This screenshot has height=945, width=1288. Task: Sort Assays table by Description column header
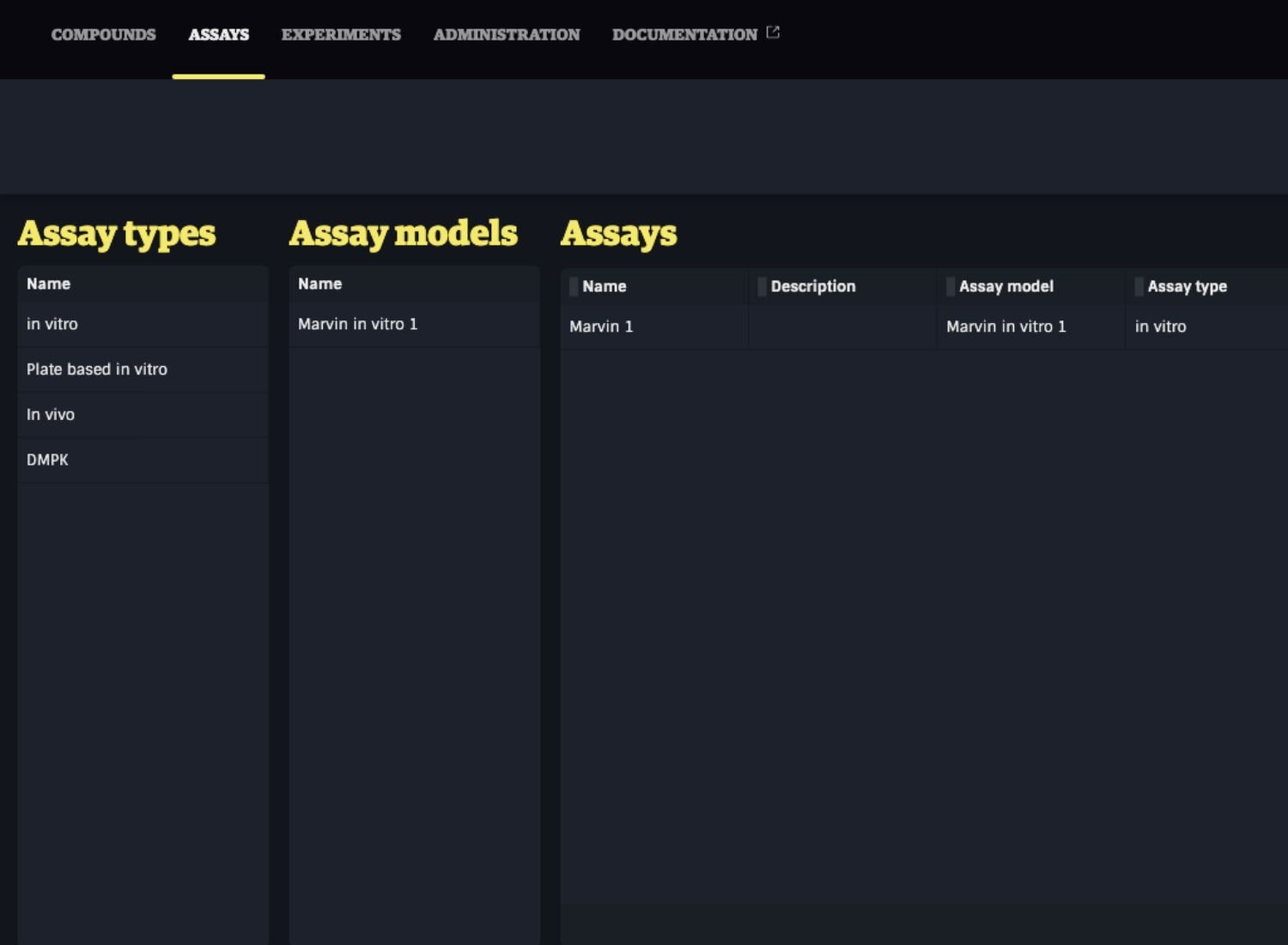(x=812, y=287)
